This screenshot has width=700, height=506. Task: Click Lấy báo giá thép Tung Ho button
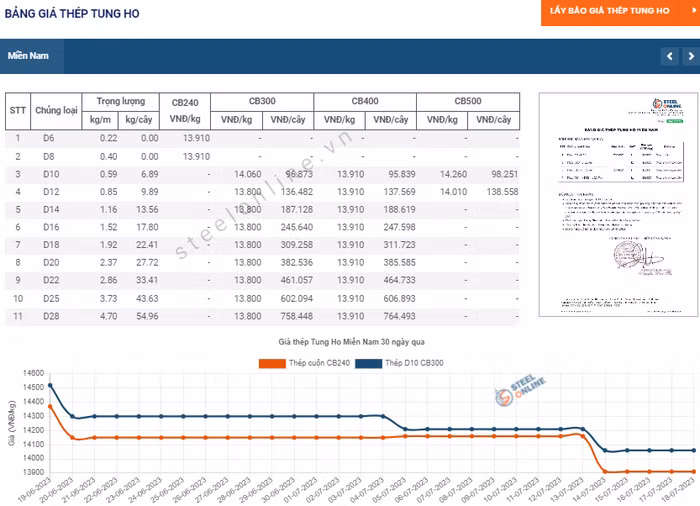coord(620,12)
